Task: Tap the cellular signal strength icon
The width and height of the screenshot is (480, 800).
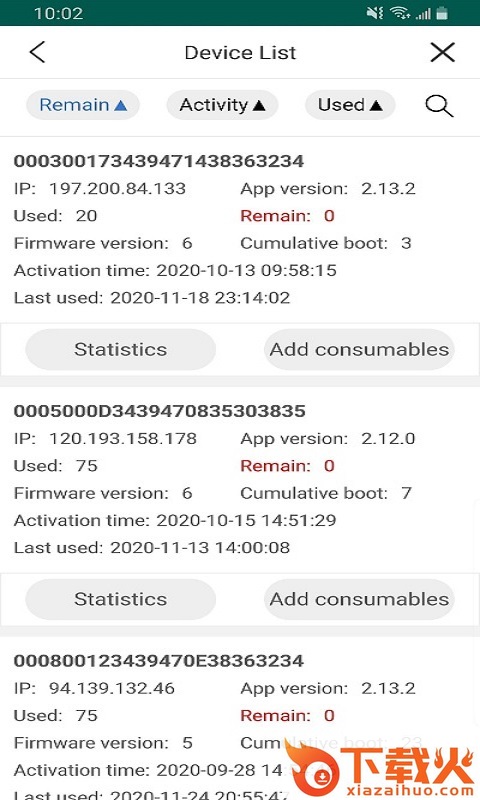Action: (423, 13)
